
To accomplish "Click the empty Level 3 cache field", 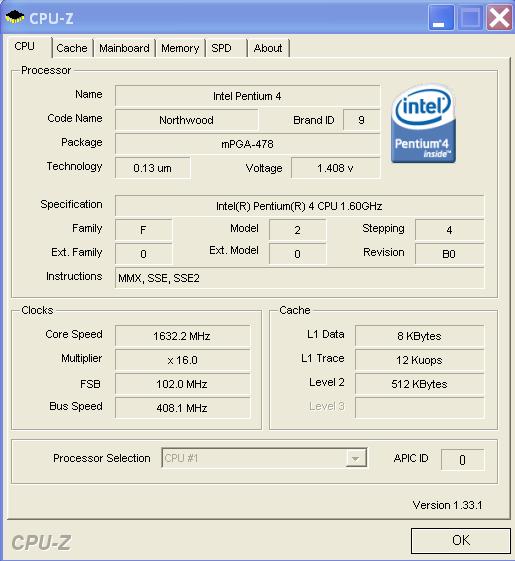I will click(x=419, y=408).
